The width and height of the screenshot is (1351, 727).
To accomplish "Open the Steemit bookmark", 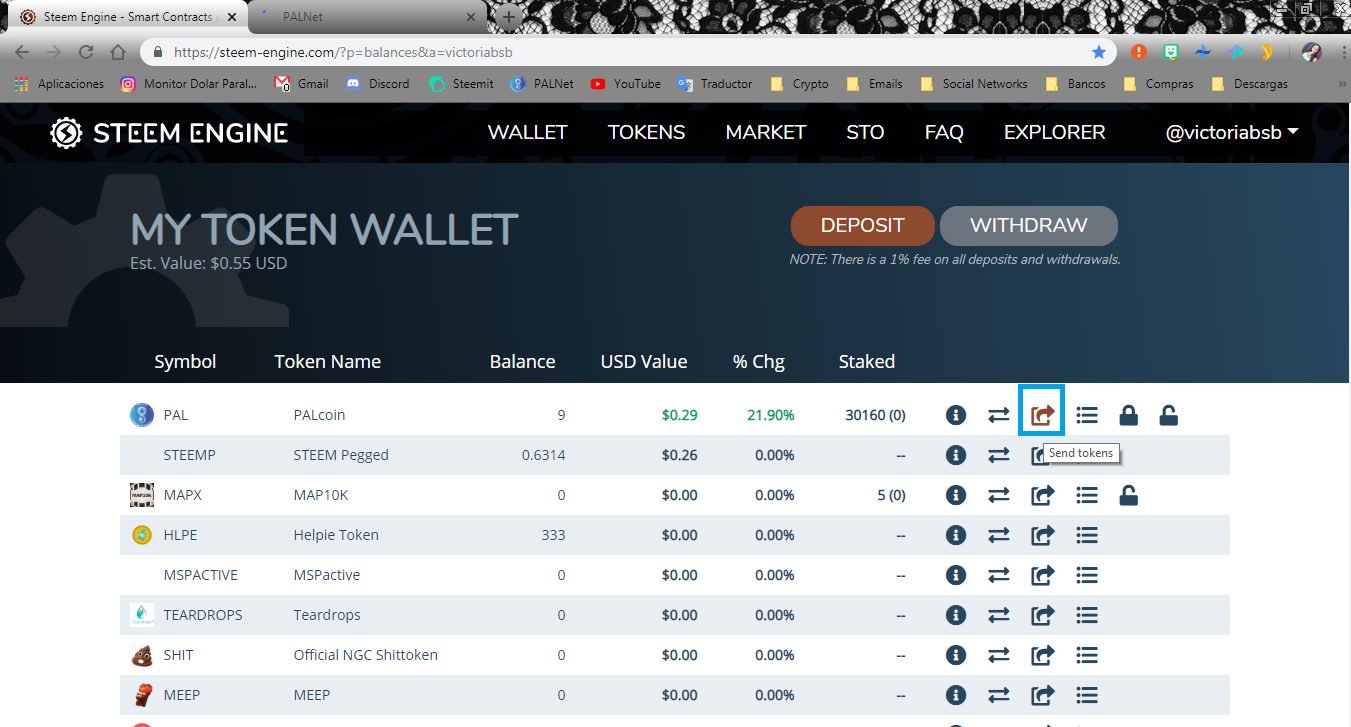I will point(461,84).
